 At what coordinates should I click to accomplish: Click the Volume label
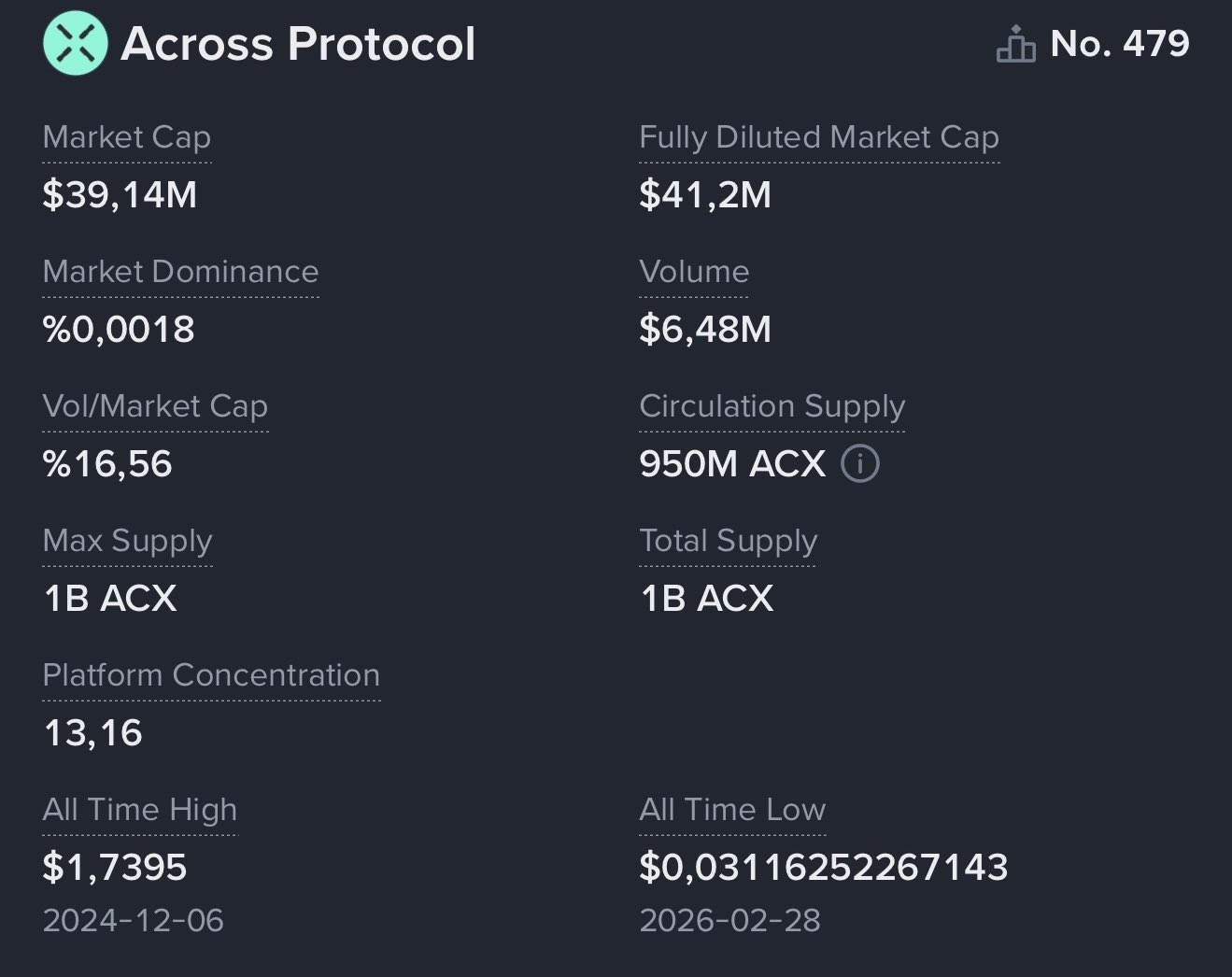(694, 272)
